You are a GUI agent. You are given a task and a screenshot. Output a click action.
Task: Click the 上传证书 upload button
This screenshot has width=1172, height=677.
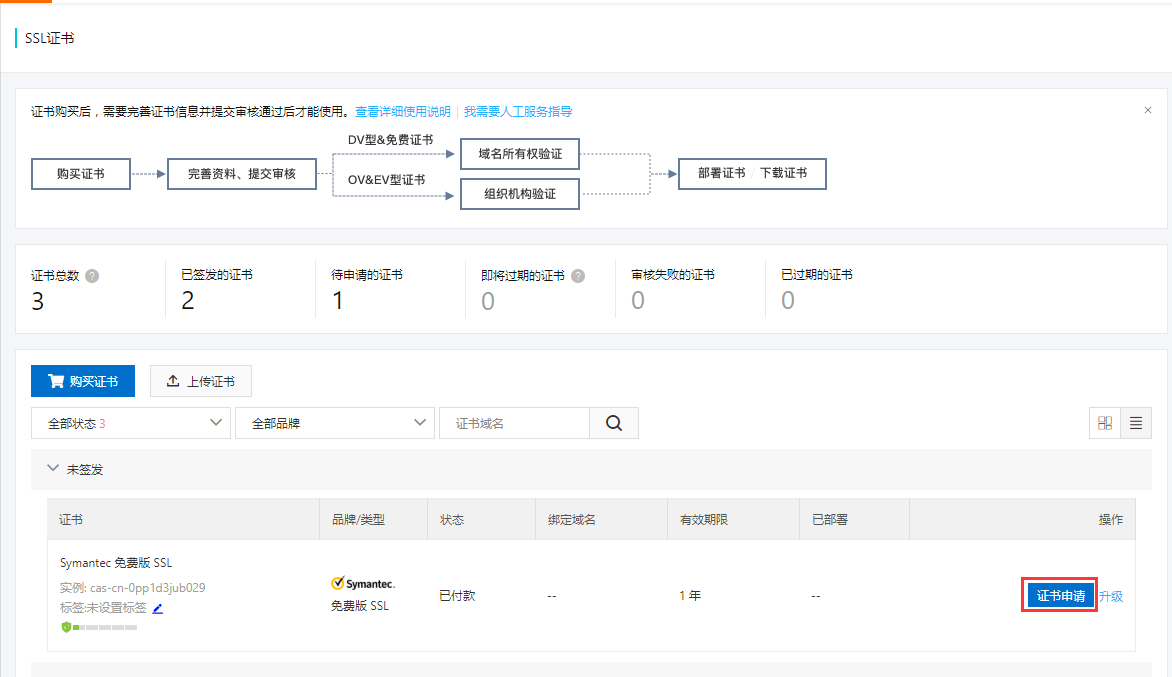point(200,381)
